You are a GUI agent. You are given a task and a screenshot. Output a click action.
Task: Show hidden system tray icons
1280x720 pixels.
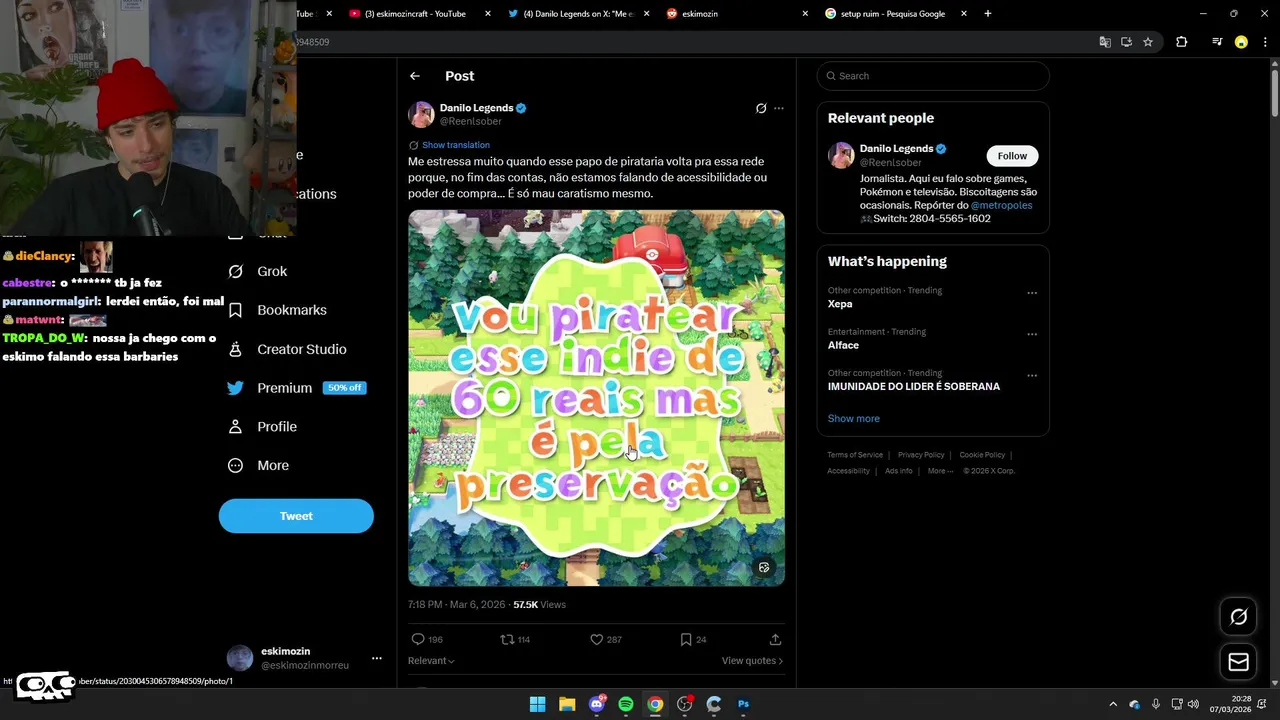[1112, 704]
